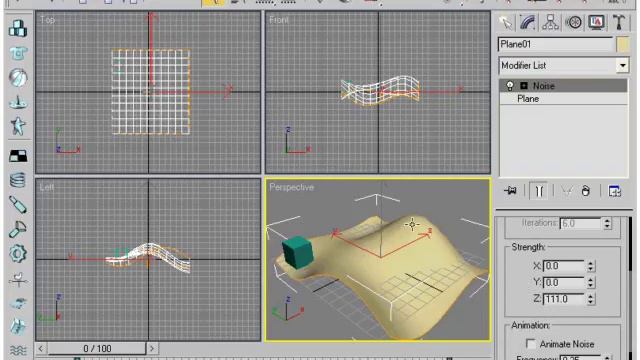Click the reactor Toy Car icon
This screenshot has height=360, width=640.
pos(18,303)
